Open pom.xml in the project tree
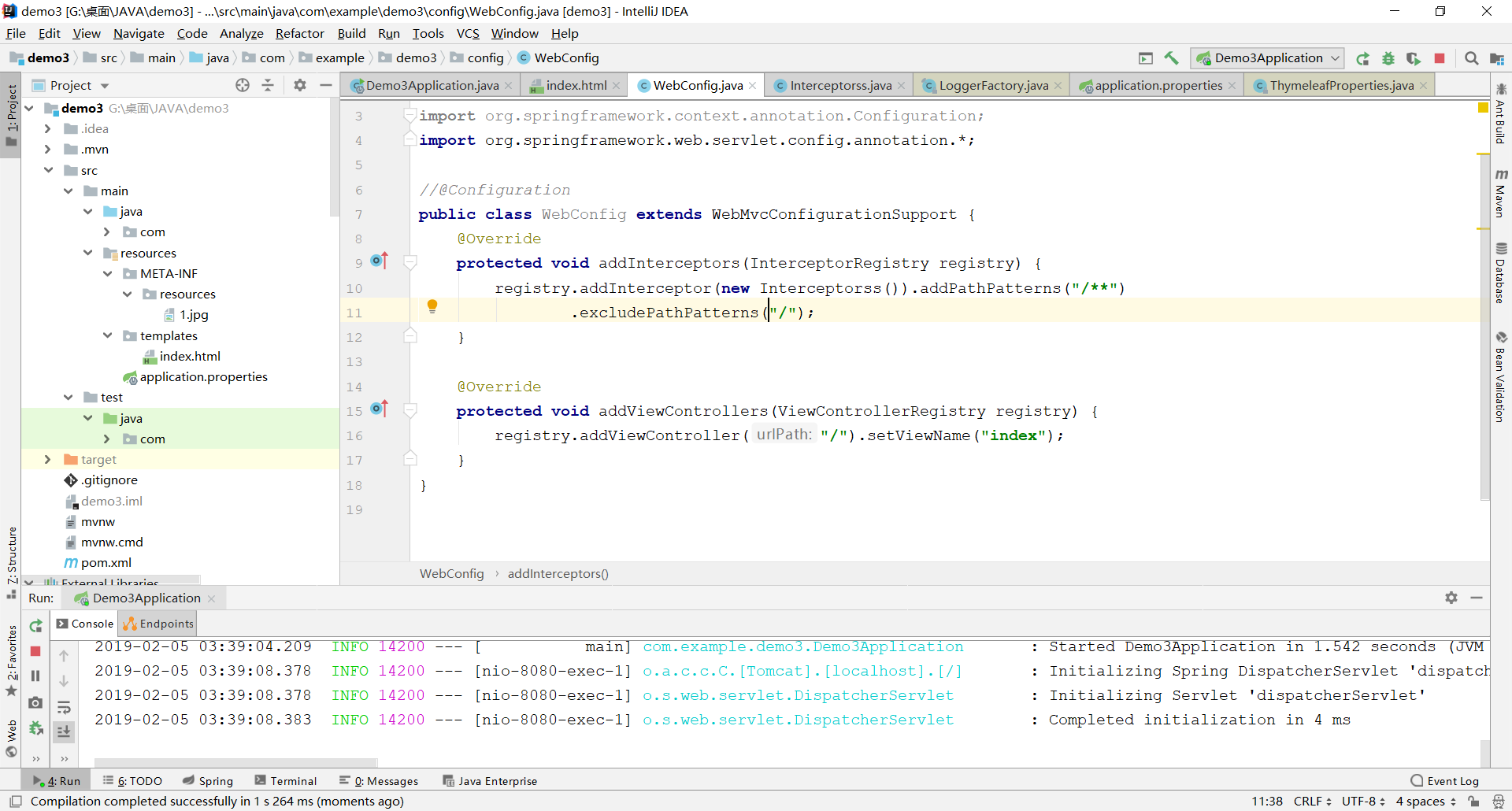1512x811 pixels. (x=106, y=563)
